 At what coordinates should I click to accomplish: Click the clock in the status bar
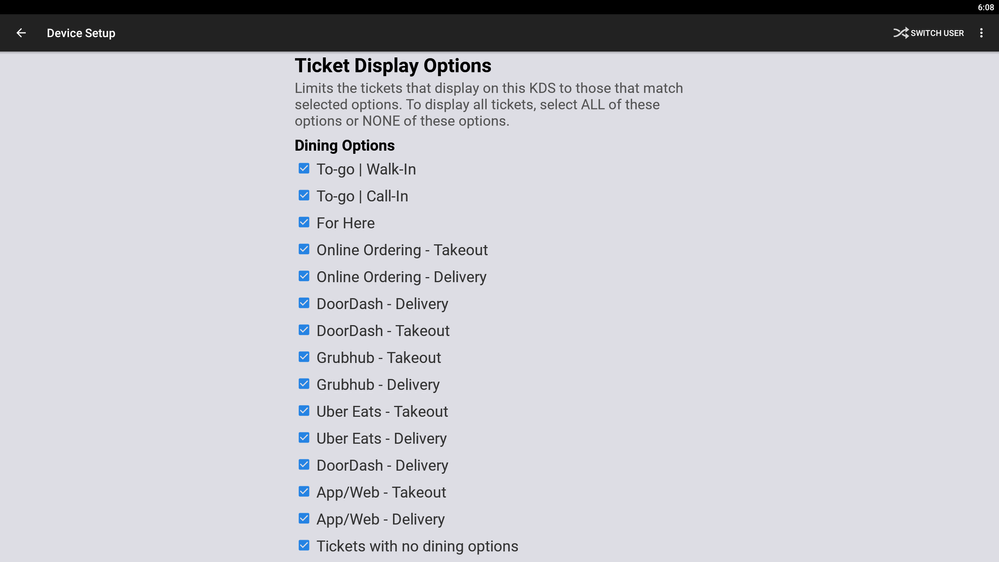tap(986, 7)
